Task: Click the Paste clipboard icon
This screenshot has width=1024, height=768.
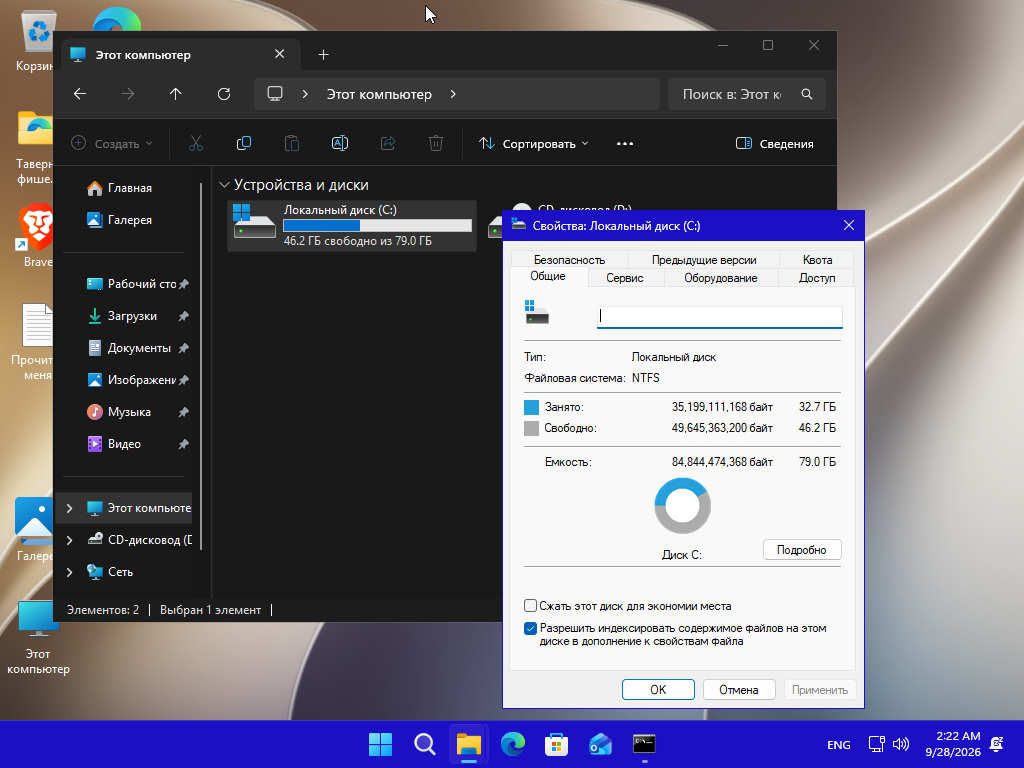Action: point(292,143)
